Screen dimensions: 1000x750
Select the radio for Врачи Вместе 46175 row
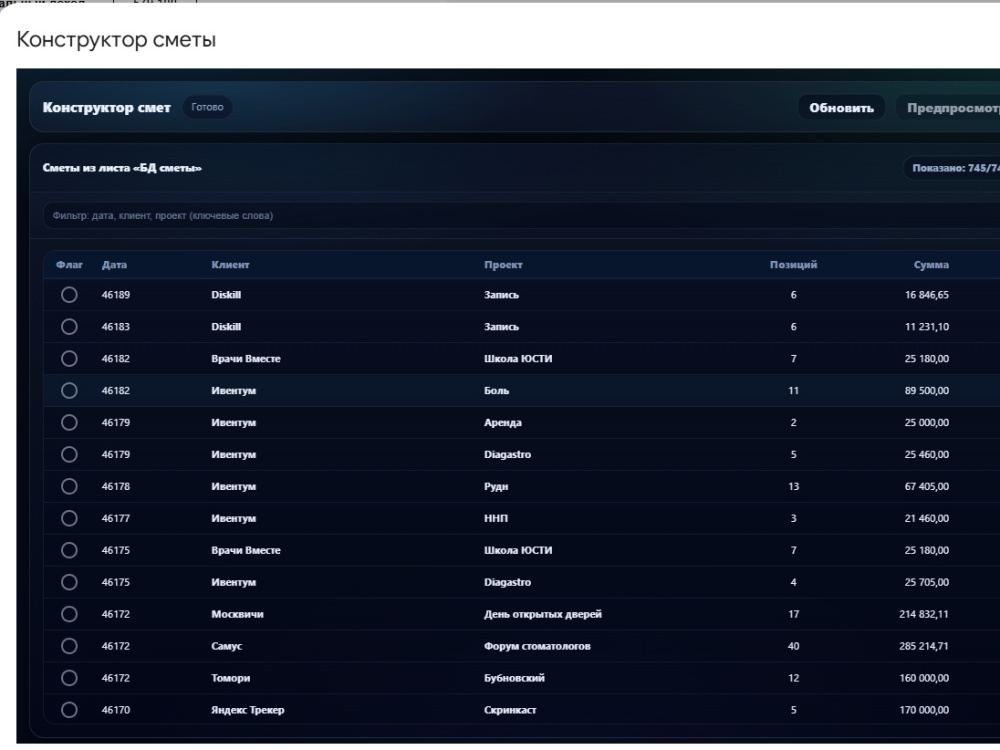(x=70, y=550)
